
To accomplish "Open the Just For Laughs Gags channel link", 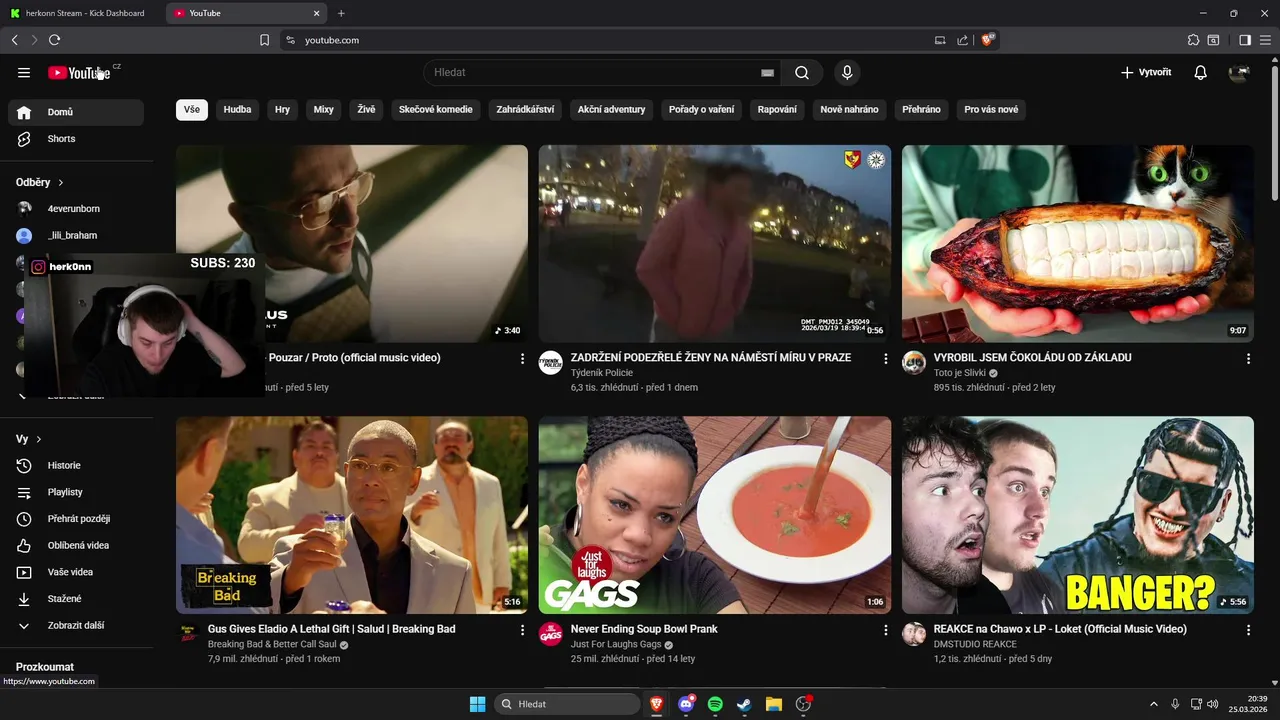I will point(616,644).
